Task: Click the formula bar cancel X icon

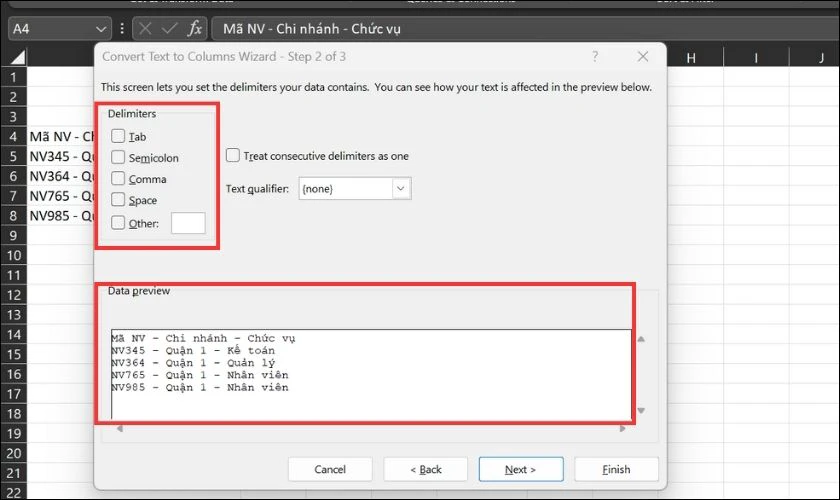Action: pyautogui.click(x=145, y=29)
